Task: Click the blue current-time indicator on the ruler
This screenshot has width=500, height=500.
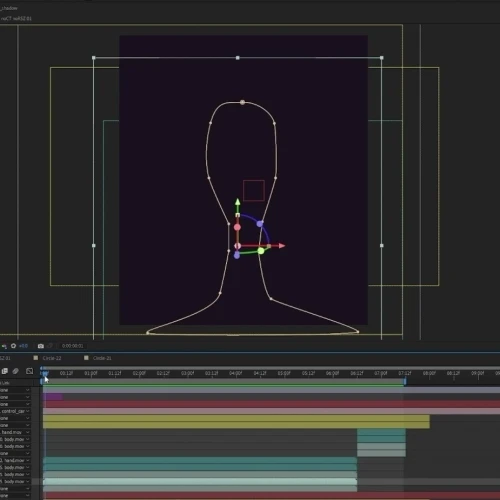Action: pos(44,373)
